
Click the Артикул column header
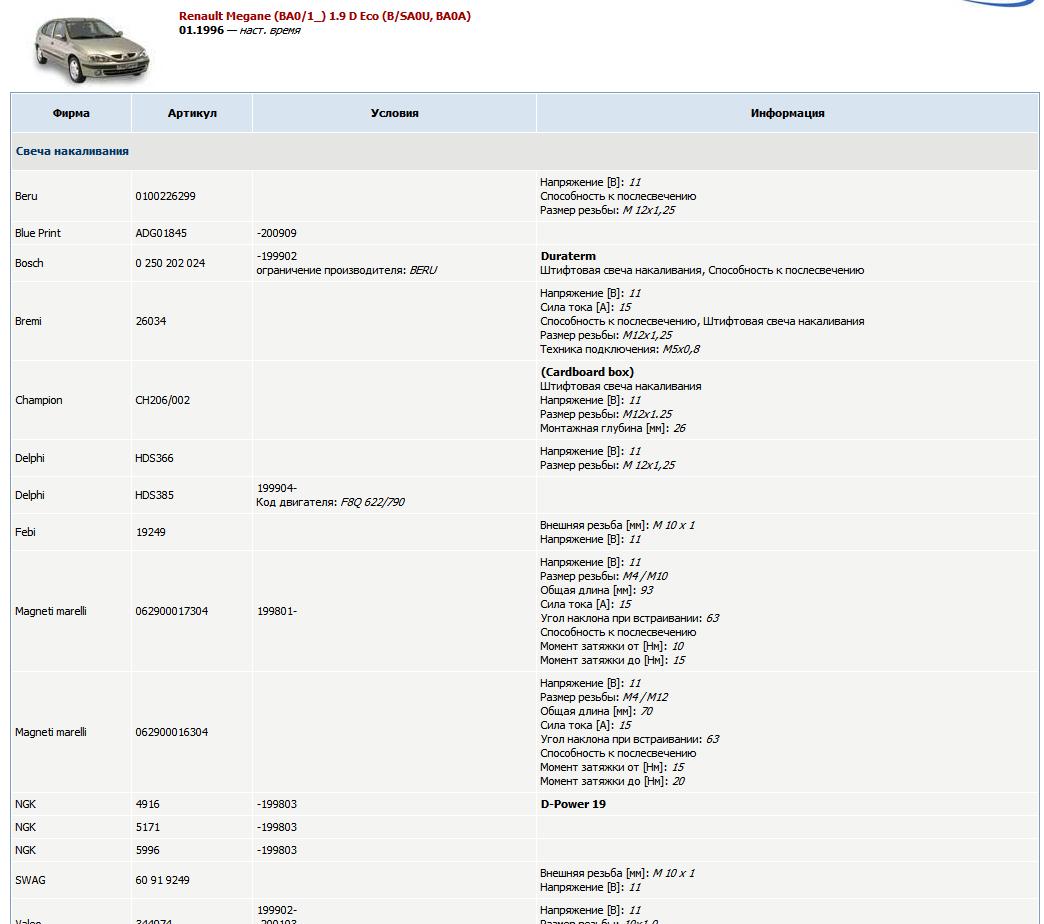[192, 113]
